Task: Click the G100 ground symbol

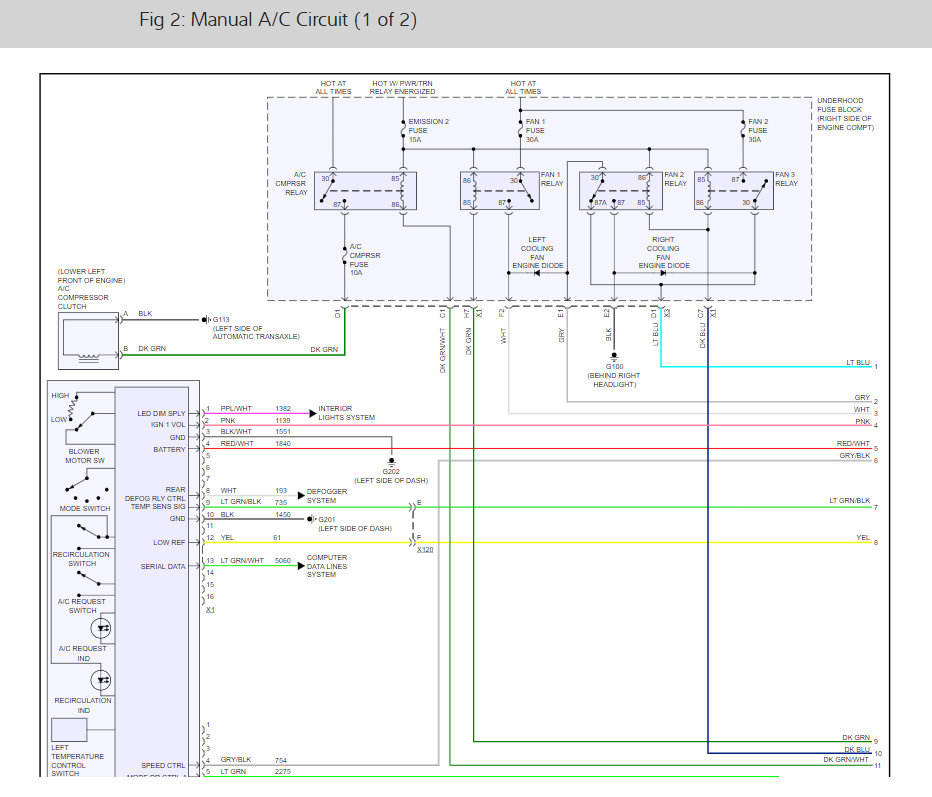Action: coord(614,355)
